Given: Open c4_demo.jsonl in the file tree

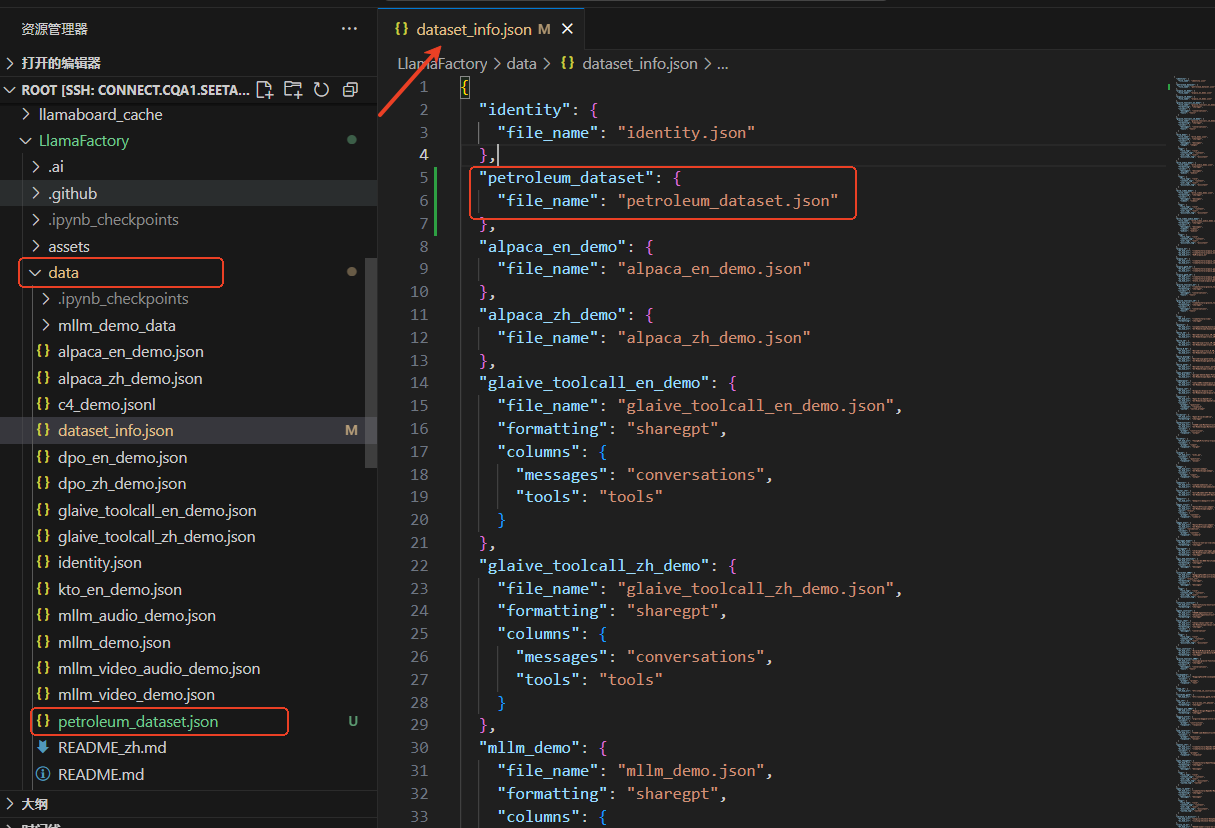Looking at the screenshot, I should 107,405.
